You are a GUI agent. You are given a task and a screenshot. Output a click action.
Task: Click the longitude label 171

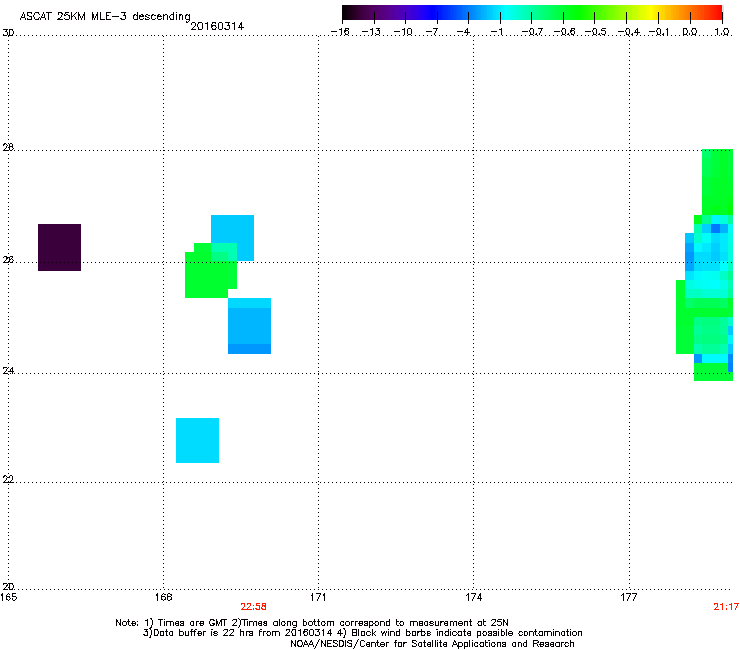point(318,597)
